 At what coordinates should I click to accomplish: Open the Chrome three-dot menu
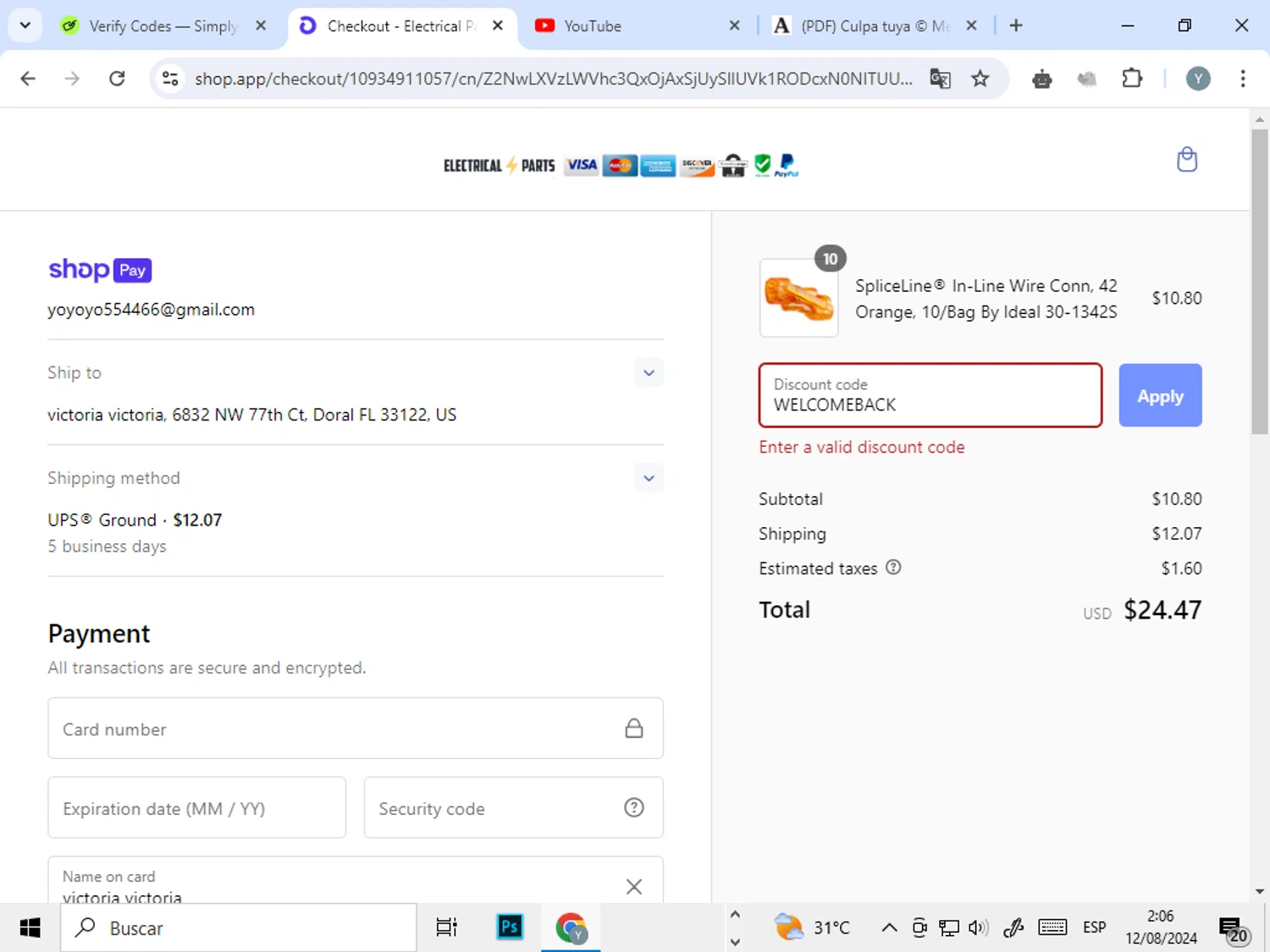click(x=1243, y=79)
